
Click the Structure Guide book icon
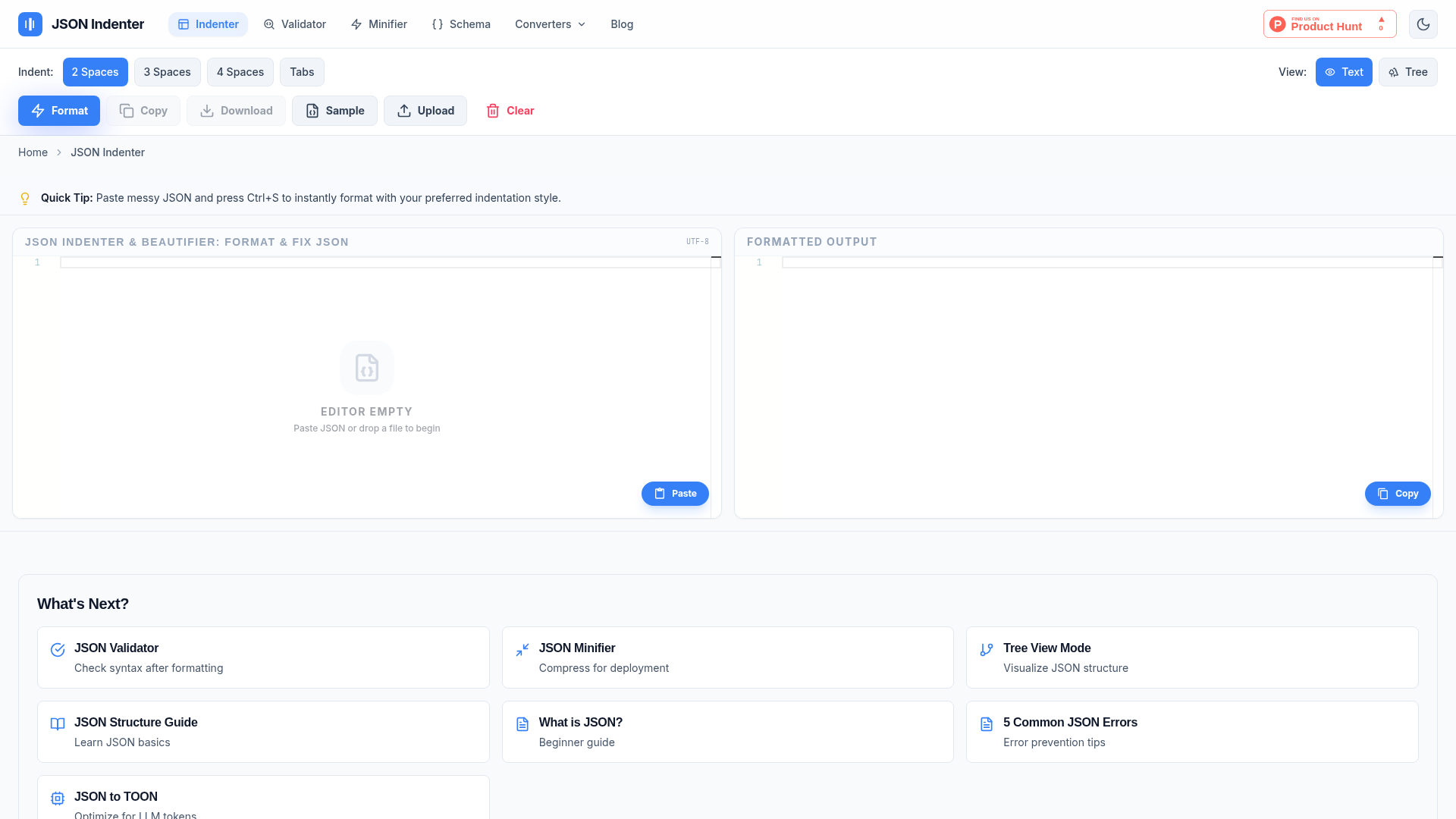58,724
